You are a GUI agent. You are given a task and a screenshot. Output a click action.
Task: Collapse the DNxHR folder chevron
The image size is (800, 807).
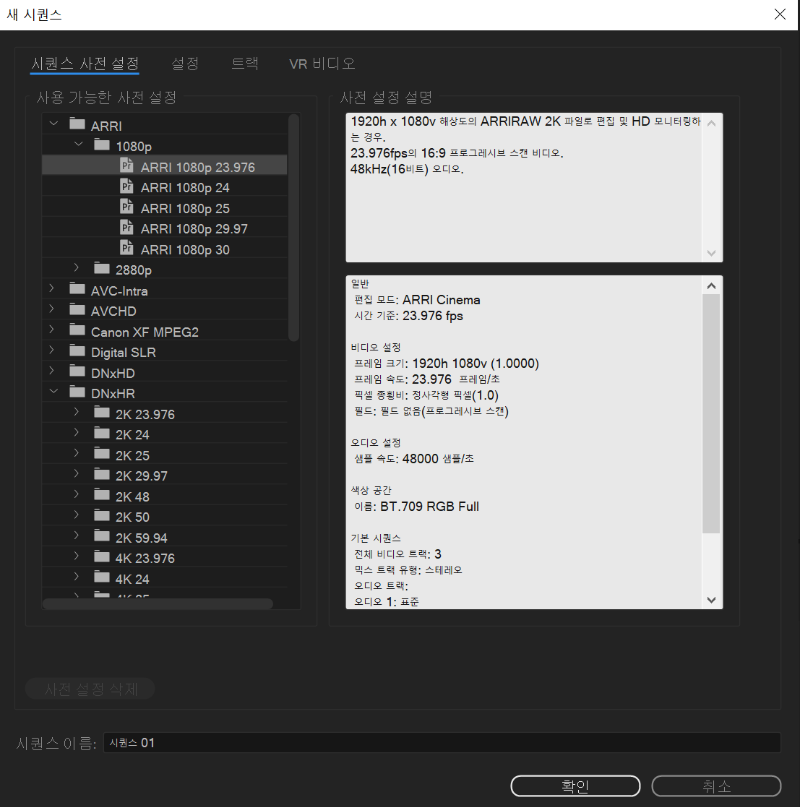54,391
